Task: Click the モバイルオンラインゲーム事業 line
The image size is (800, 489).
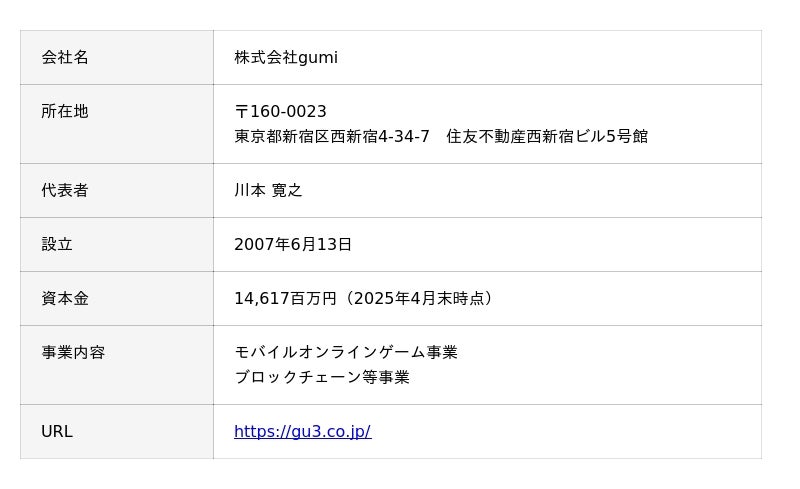Action: (345, 352)
